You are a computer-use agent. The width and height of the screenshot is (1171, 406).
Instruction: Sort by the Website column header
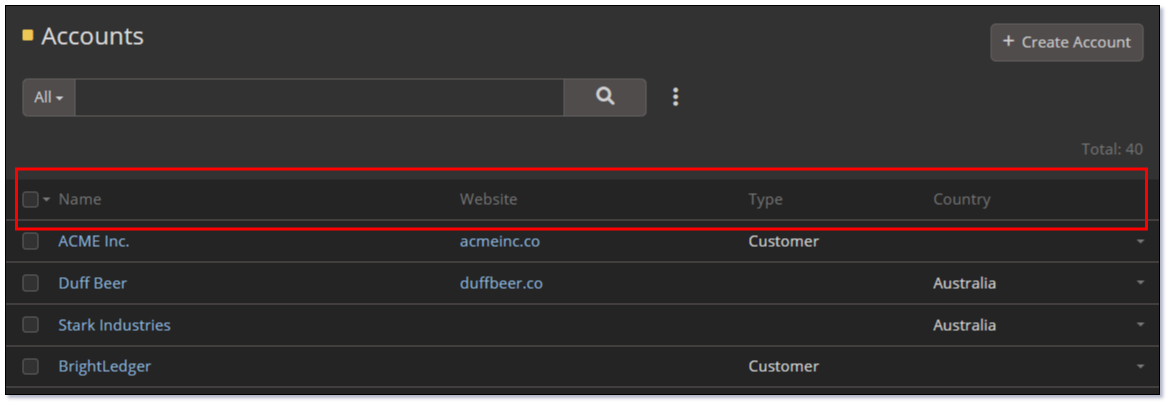pyautogui.click(x=488, y=199)
